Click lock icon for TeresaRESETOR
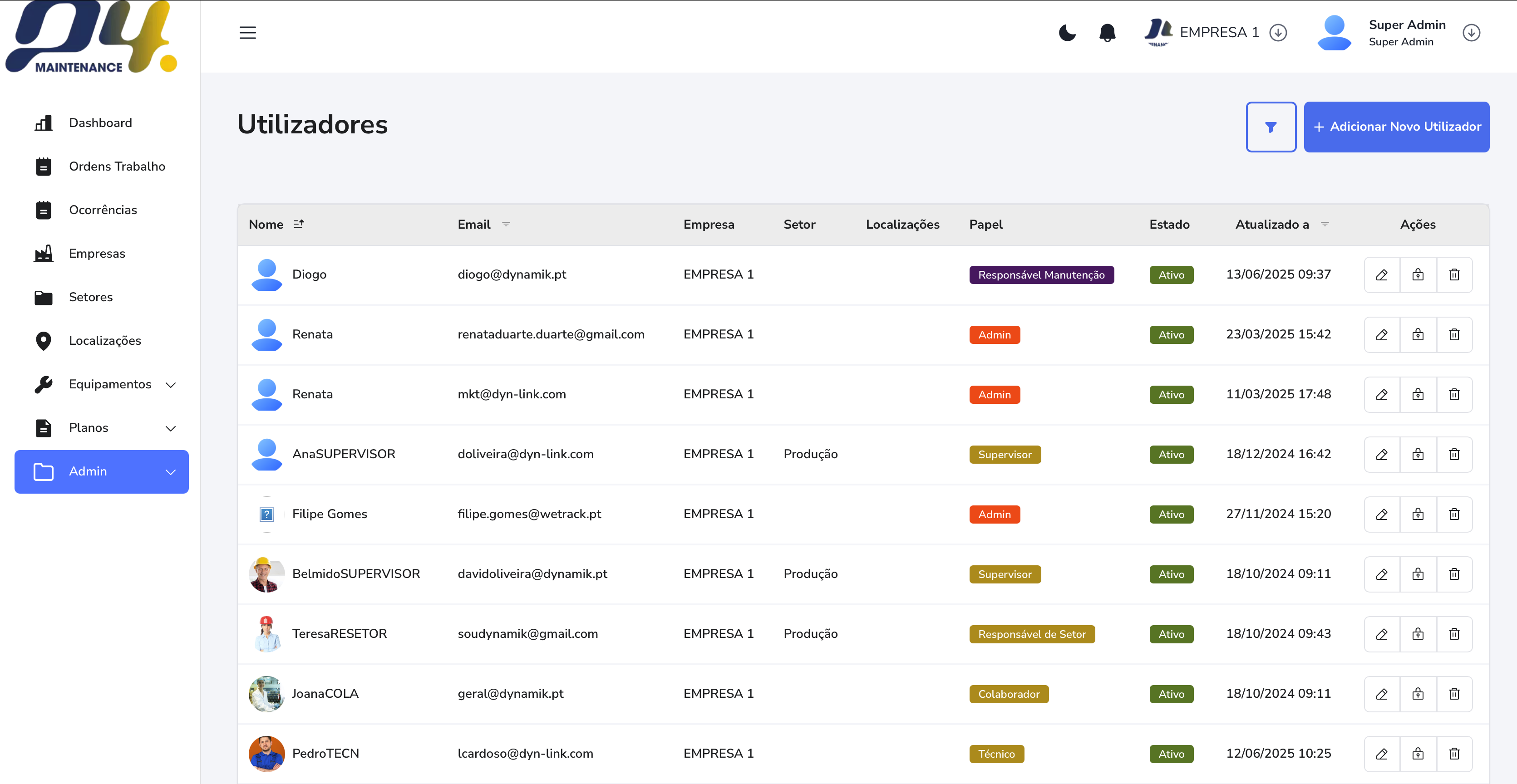Screen dimensions: 1517x784 tap(1418, 634)
